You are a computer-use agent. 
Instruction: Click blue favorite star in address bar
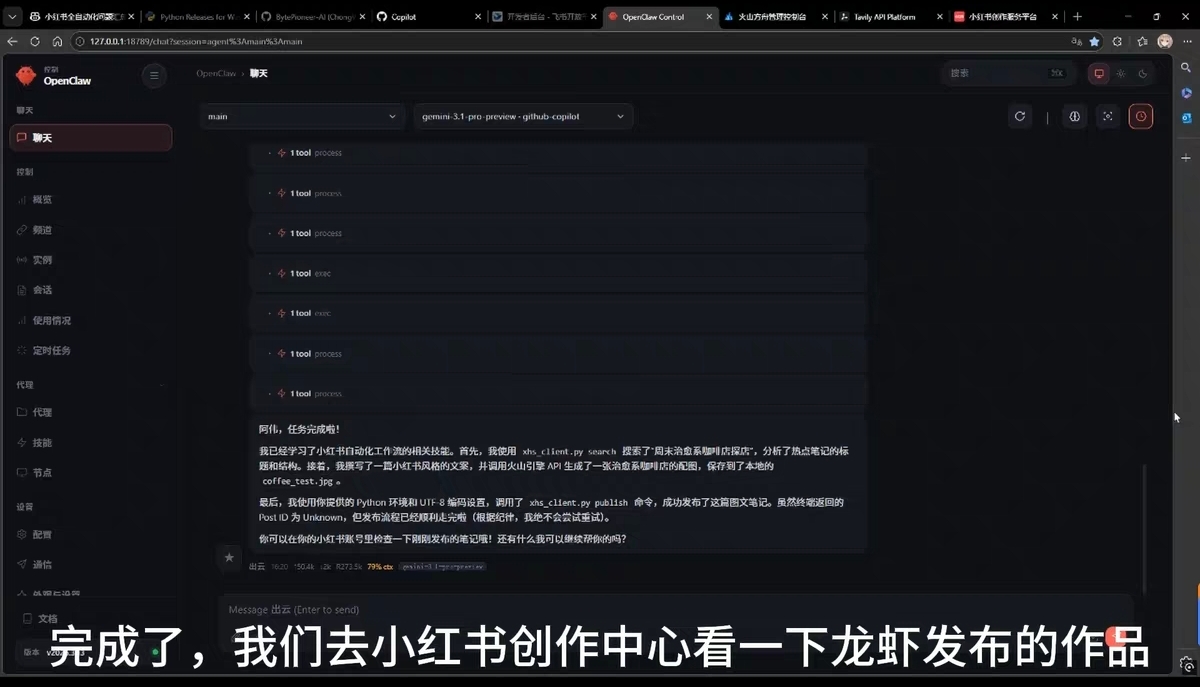tap(1095, 42)
